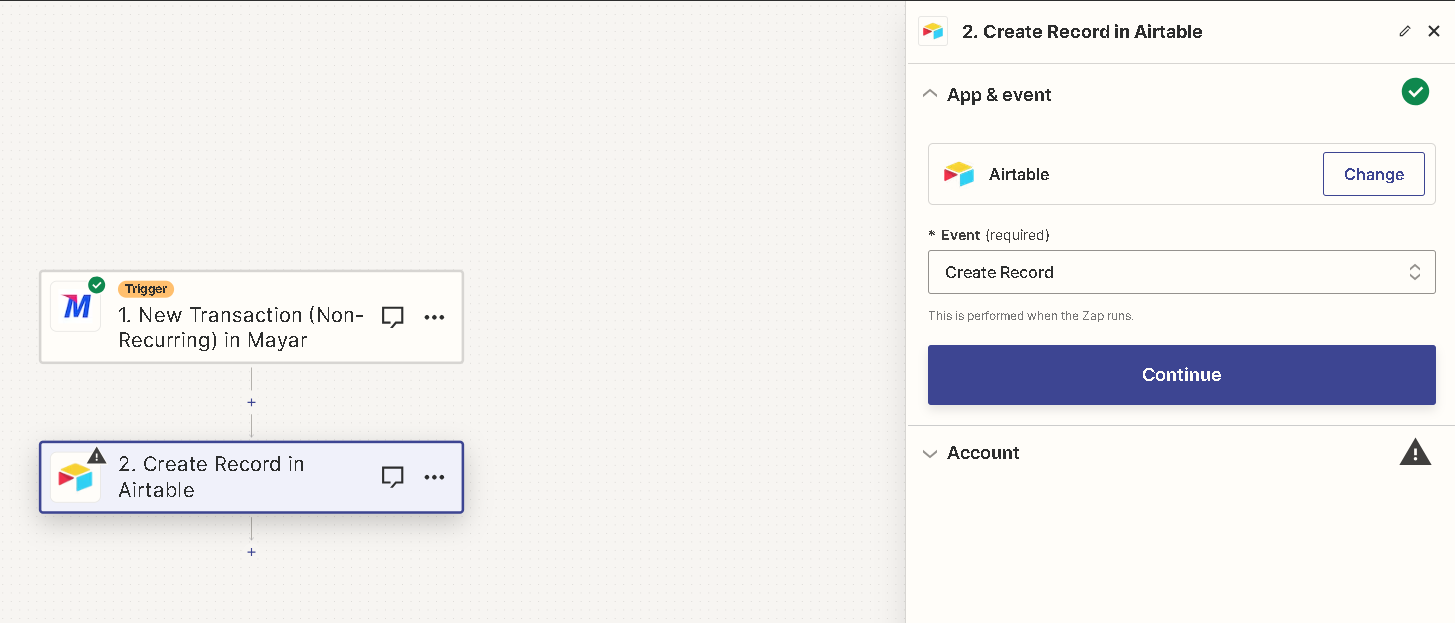Image resolution: width=1455 pixels, height=623 pixels.
Task: Select the New Transaction in Mayar trigger step
Action: pyautogui.click(x=251, y=317)
